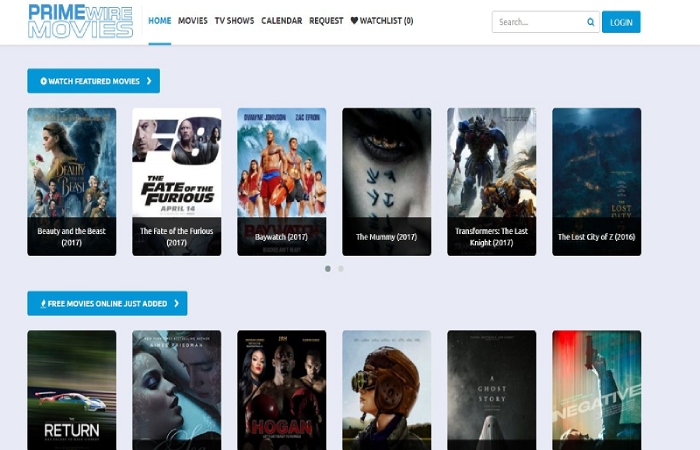Viewport: 700px width, 450px height.
Task: Select A Ghost Story movie poster
Action: pos(491,390)
